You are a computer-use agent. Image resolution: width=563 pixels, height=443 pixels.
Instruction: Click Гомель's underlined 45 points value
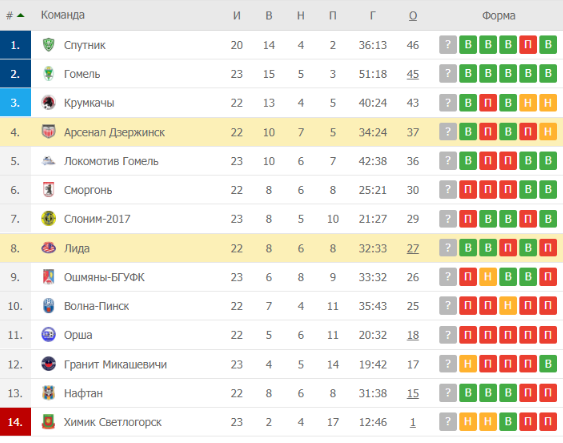(x=413, y=74)
